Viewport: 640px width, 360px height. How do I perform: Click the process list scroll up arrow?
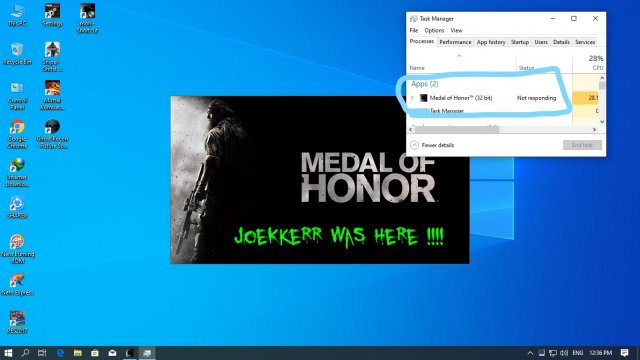pos(602,78)
